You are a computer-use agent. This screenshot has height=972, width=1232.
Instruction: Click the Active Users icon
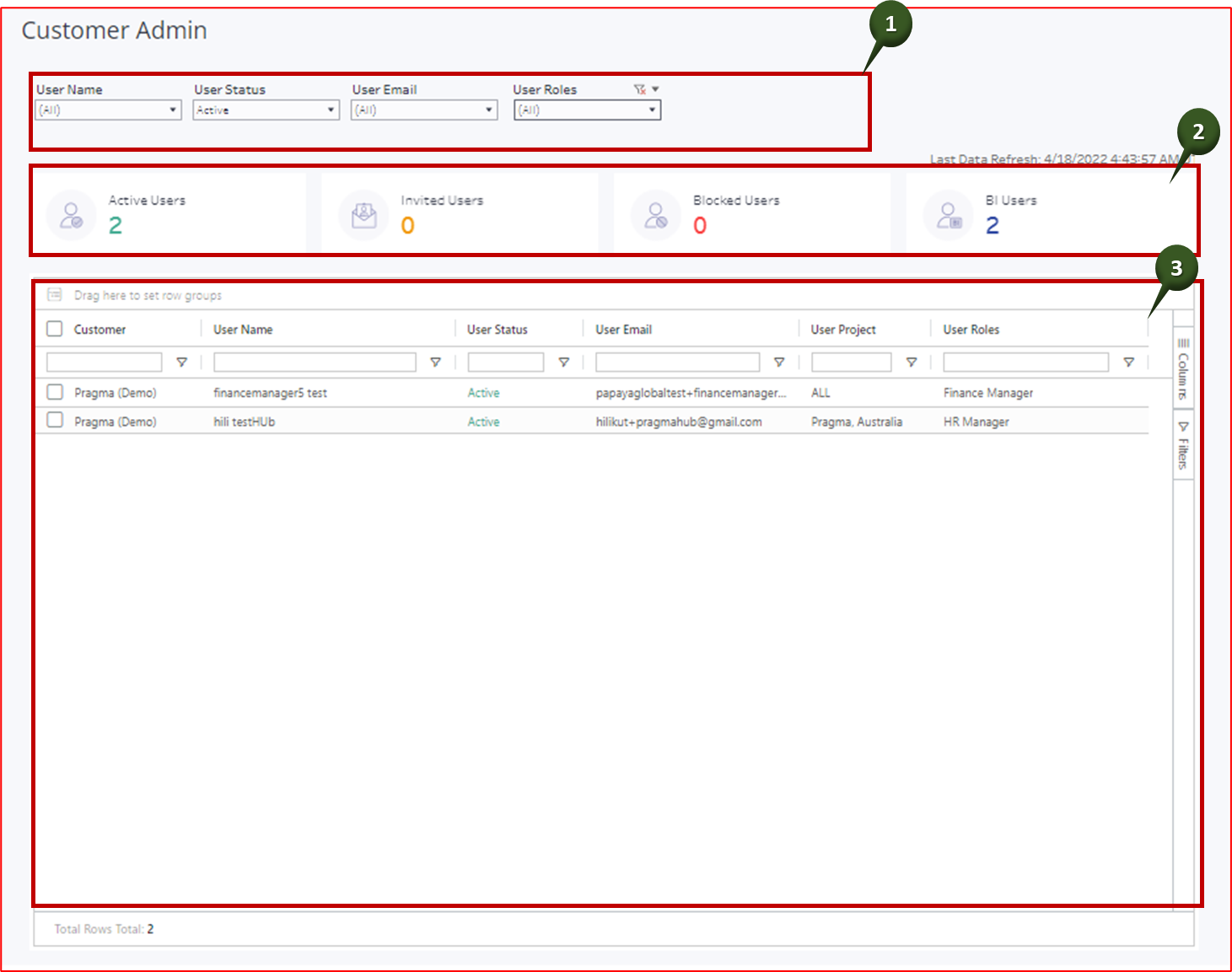[71, 213]
